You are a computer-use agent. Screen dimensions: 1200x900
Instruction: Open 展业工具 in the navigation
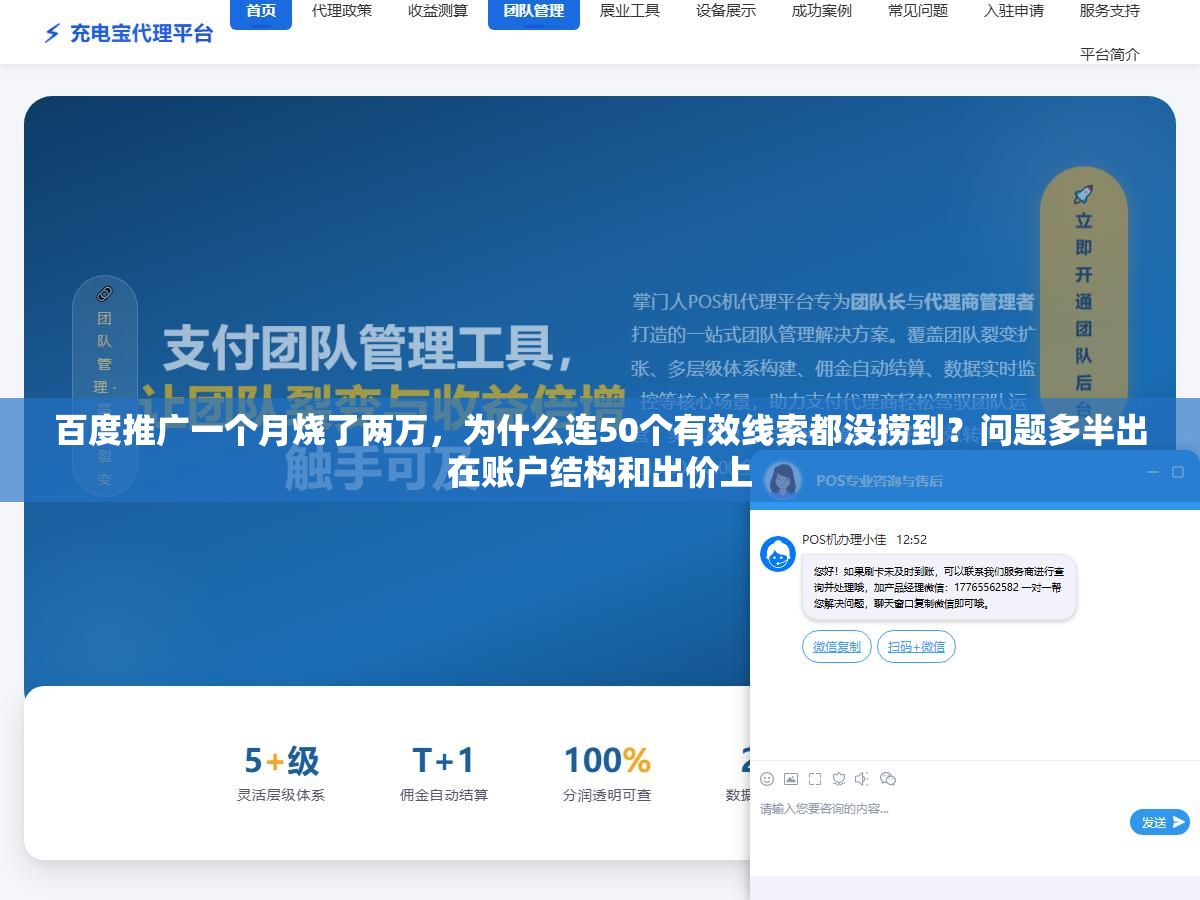tap(630, 11)
